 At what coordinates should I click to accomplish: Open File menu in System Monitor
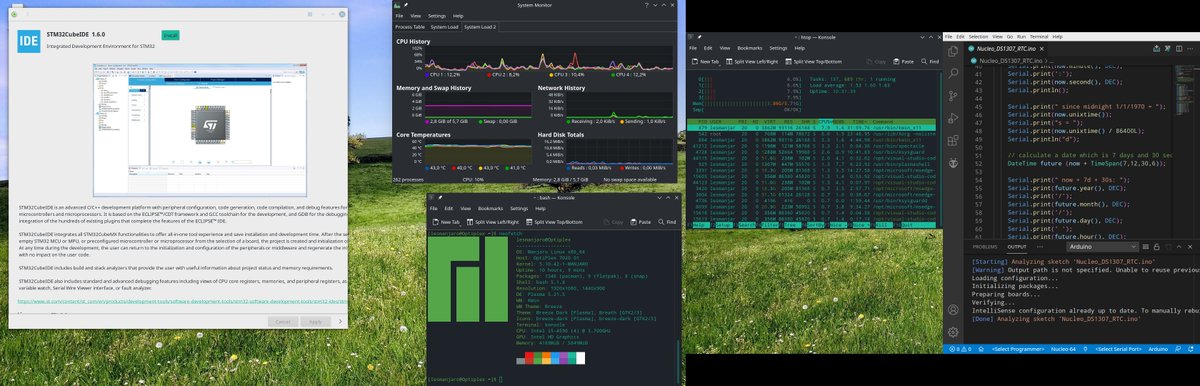coord(399,16)
